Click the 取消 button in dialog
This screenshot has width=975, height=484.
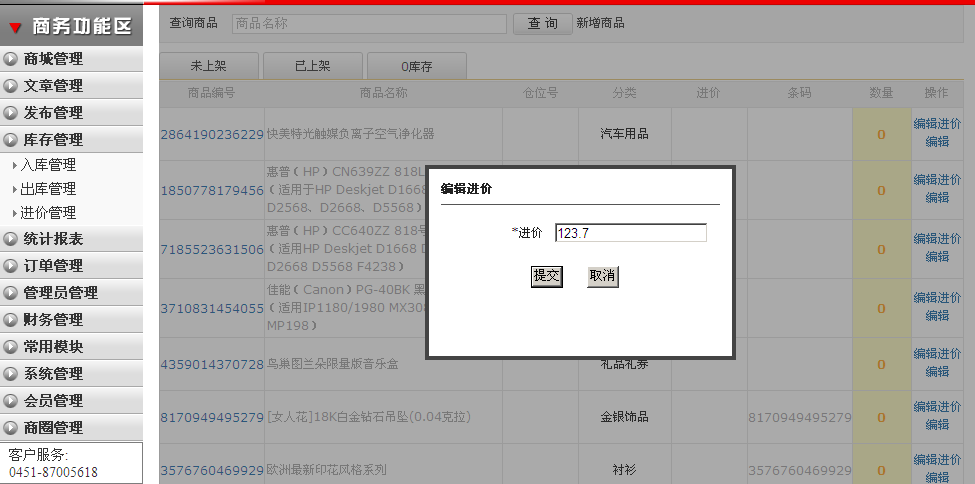tap(602, 276)
